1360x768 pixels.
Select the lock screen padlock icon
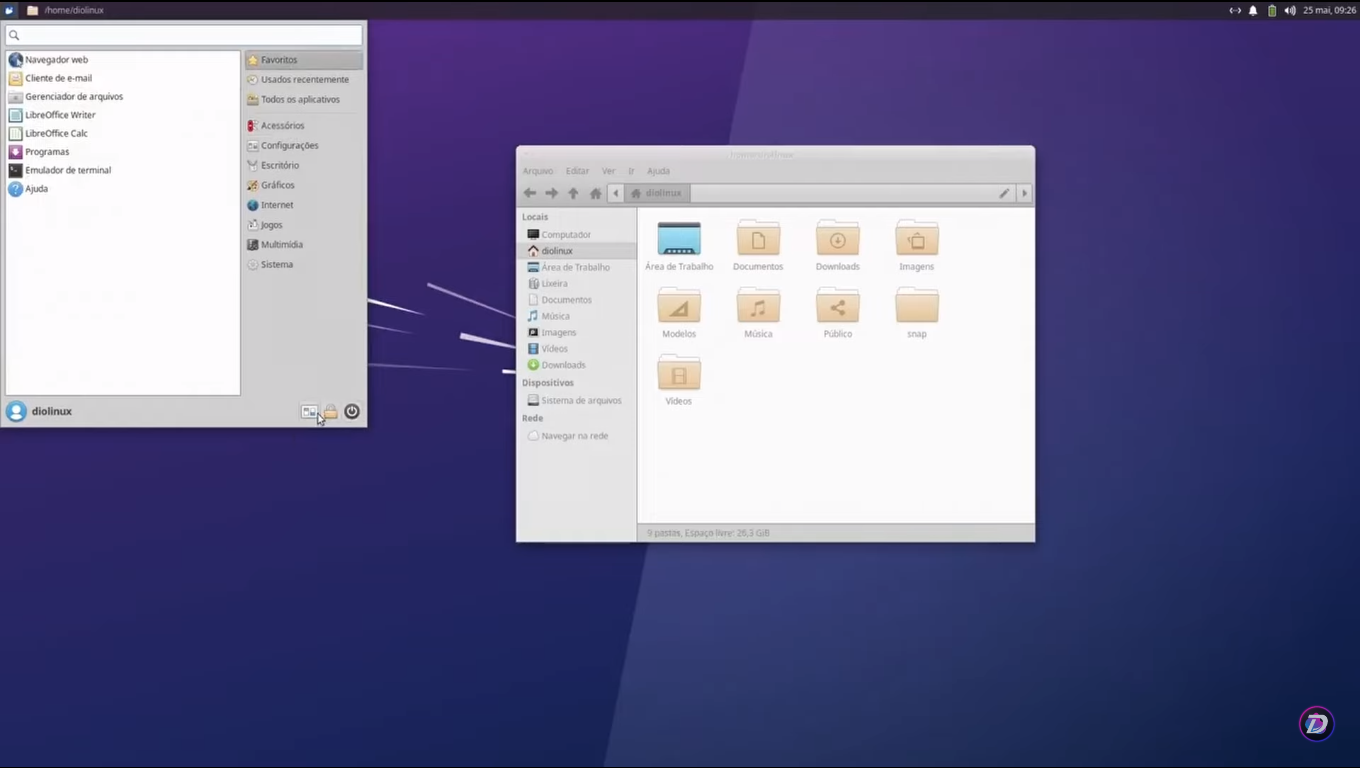(x=330, y=411)
